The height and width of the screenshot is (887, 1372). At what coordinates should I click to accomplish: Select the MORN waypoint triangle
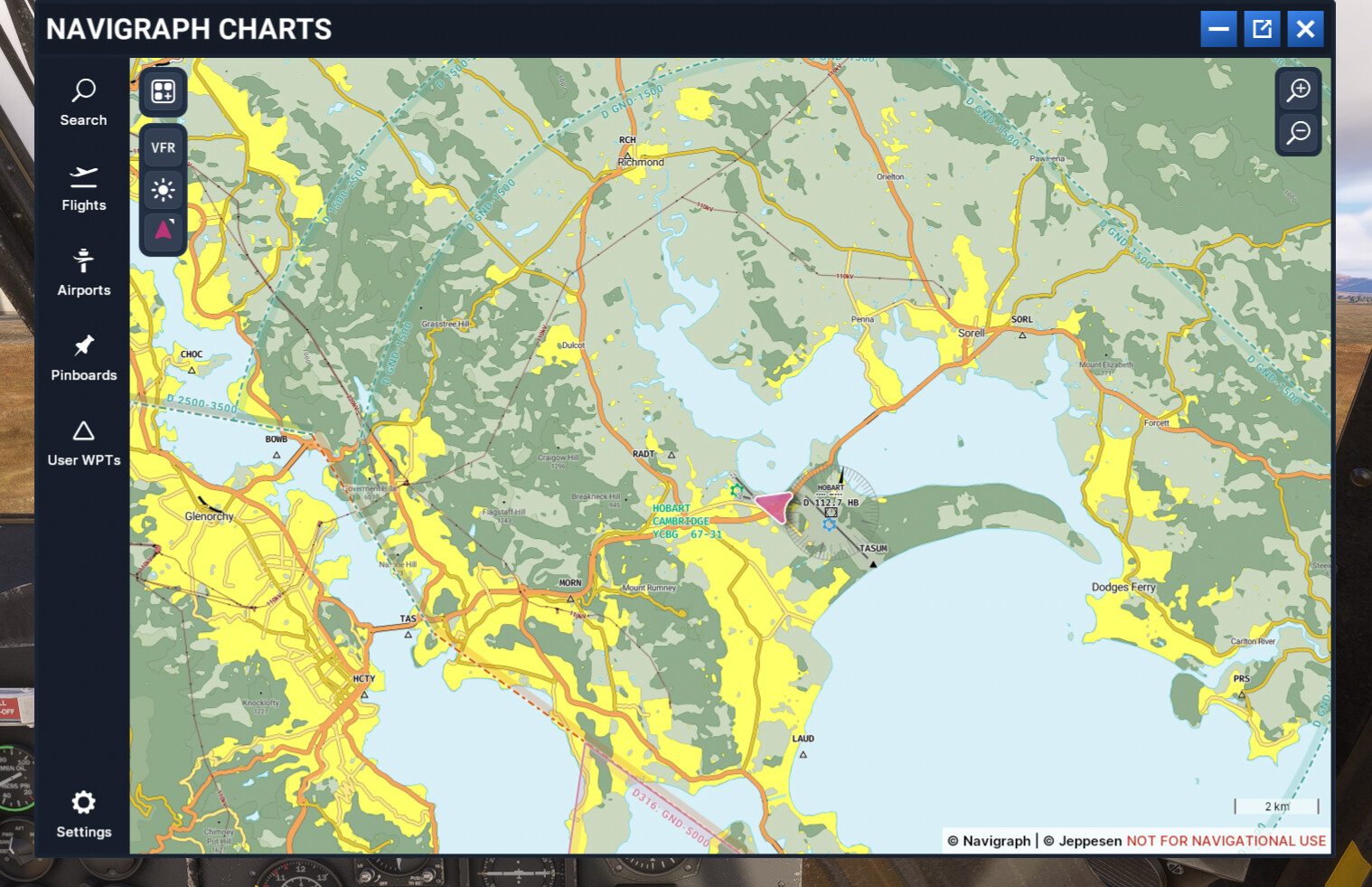[x=570, y=598]
